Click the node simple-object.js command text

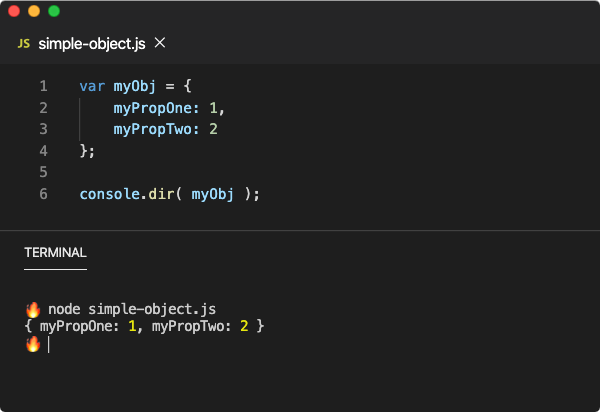tap(132, 309)
